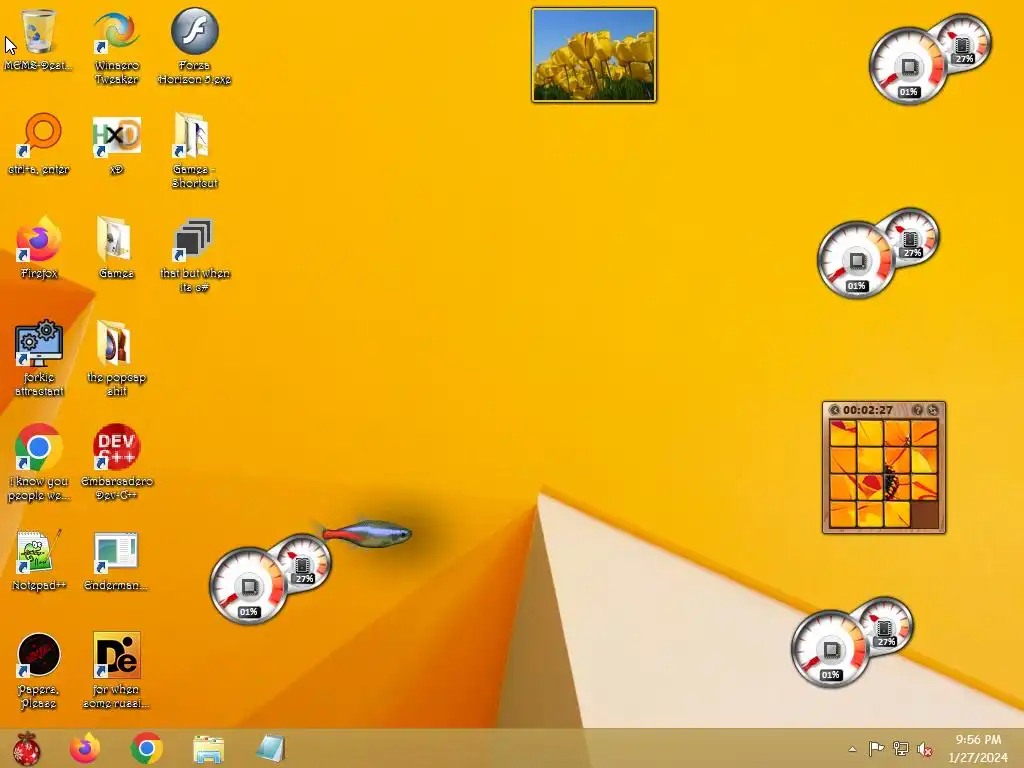Click the puzzle gadget's question-mark show-picture button
This screenshot has height=768, width=1024.
918,410
